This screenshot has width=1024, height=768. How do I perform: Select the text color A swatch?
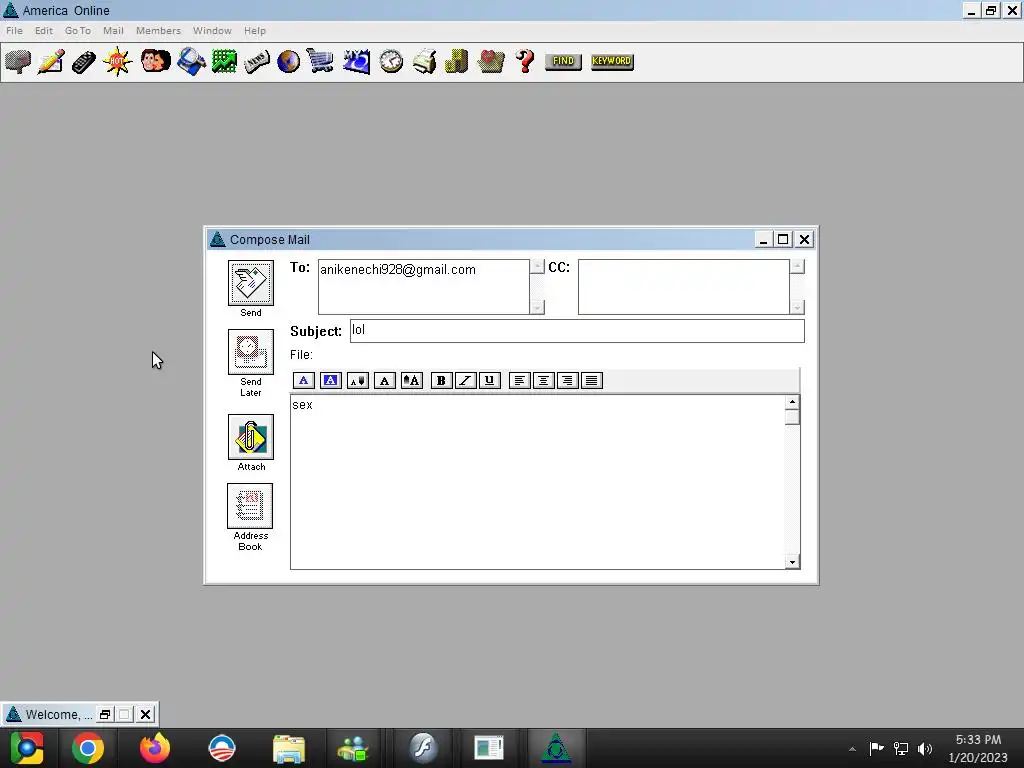pyautogui.click(x=304, y=380)
